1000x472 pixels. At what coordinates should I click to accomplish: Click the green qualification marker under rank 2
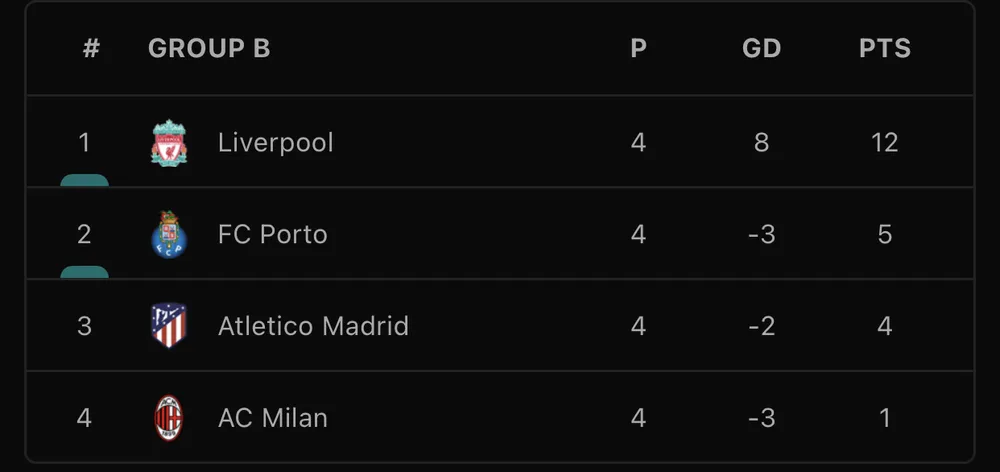[x=84, y=272]
